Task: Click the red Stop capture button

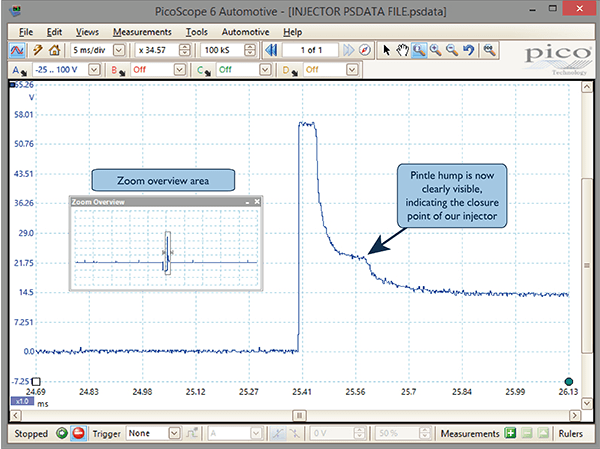Action: pyautogui.click(x=78, y=433)
